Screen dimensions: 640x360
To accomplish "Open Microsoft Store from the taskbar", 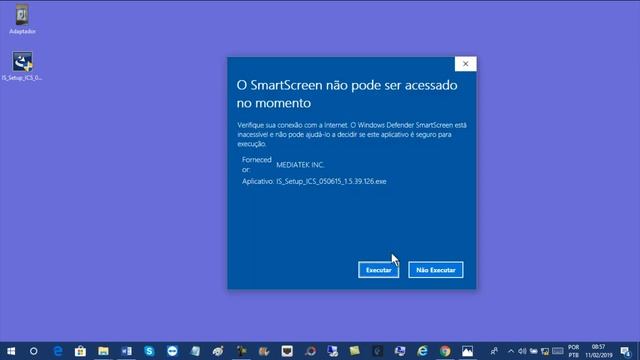I will 80,351.
